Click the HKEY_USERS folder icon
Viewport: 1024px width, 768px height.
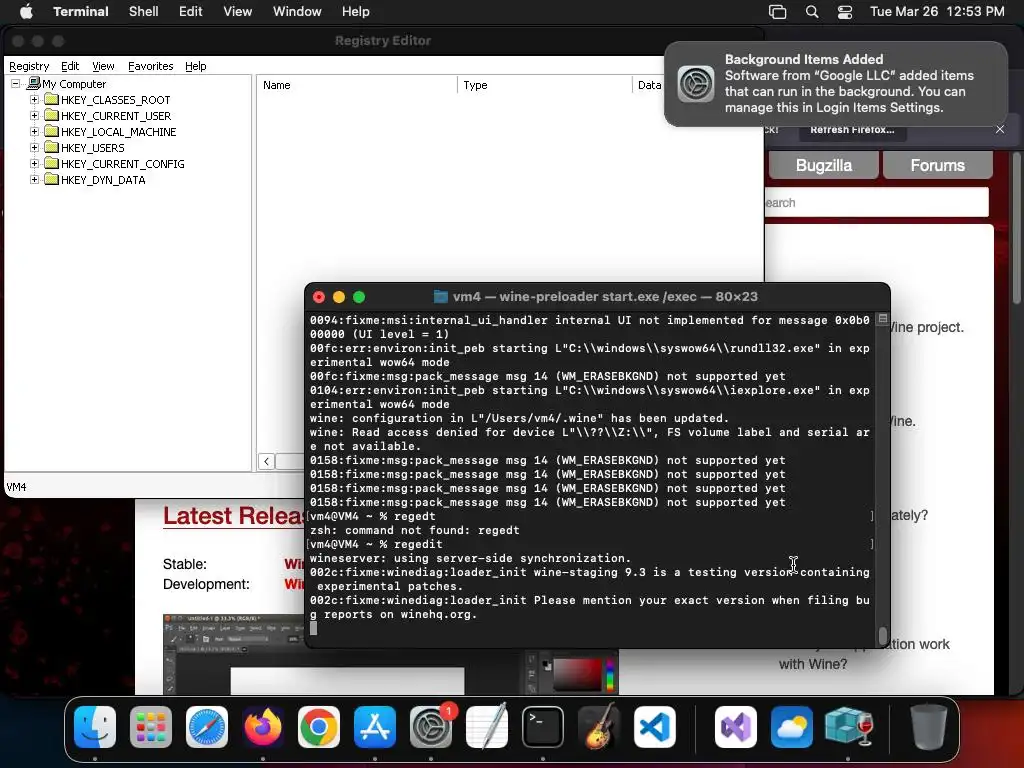pos(52,148)
